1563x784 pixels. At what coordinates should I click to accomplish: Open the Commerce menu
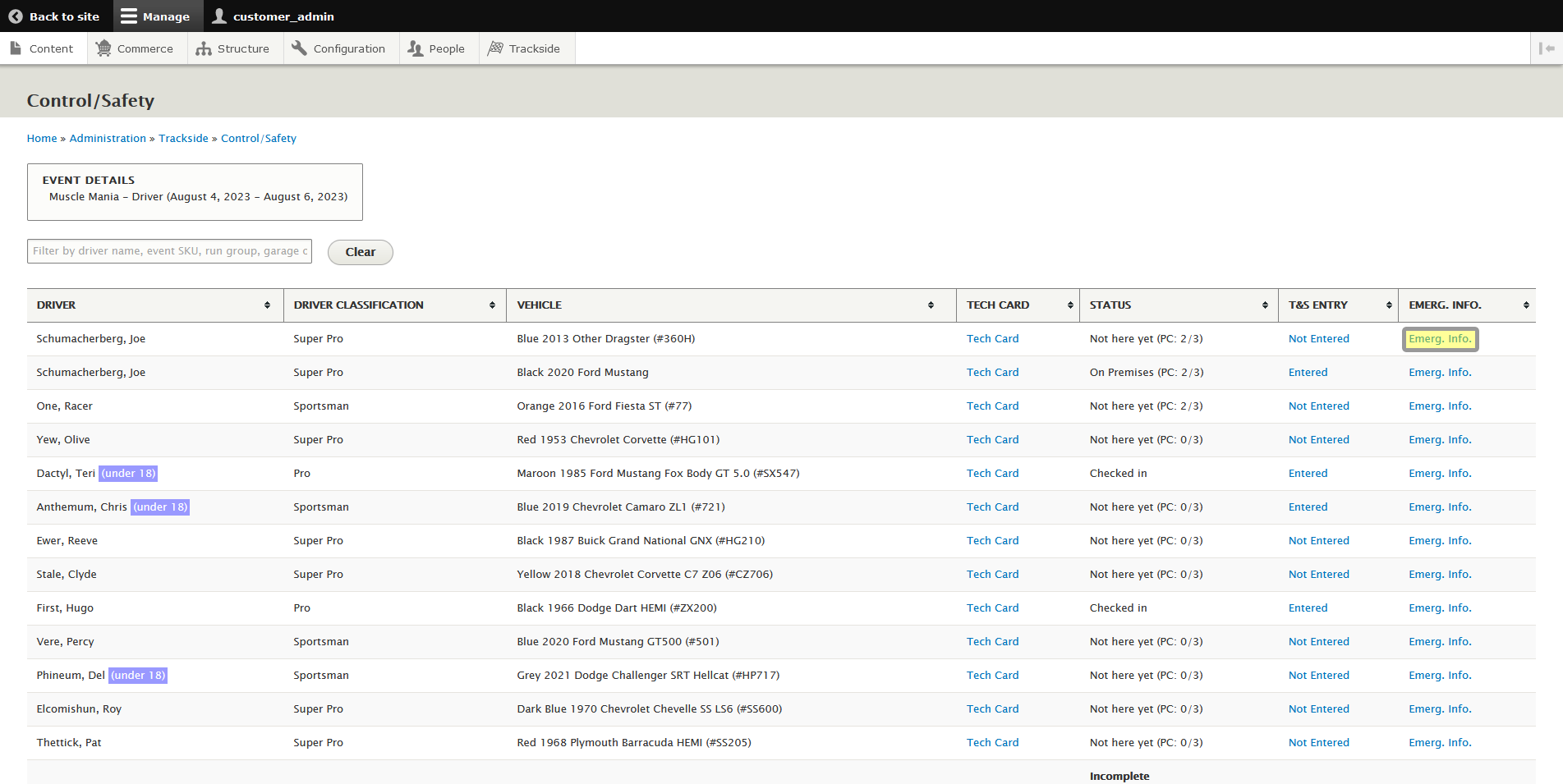pyautogui.click(x=136, y=48)
